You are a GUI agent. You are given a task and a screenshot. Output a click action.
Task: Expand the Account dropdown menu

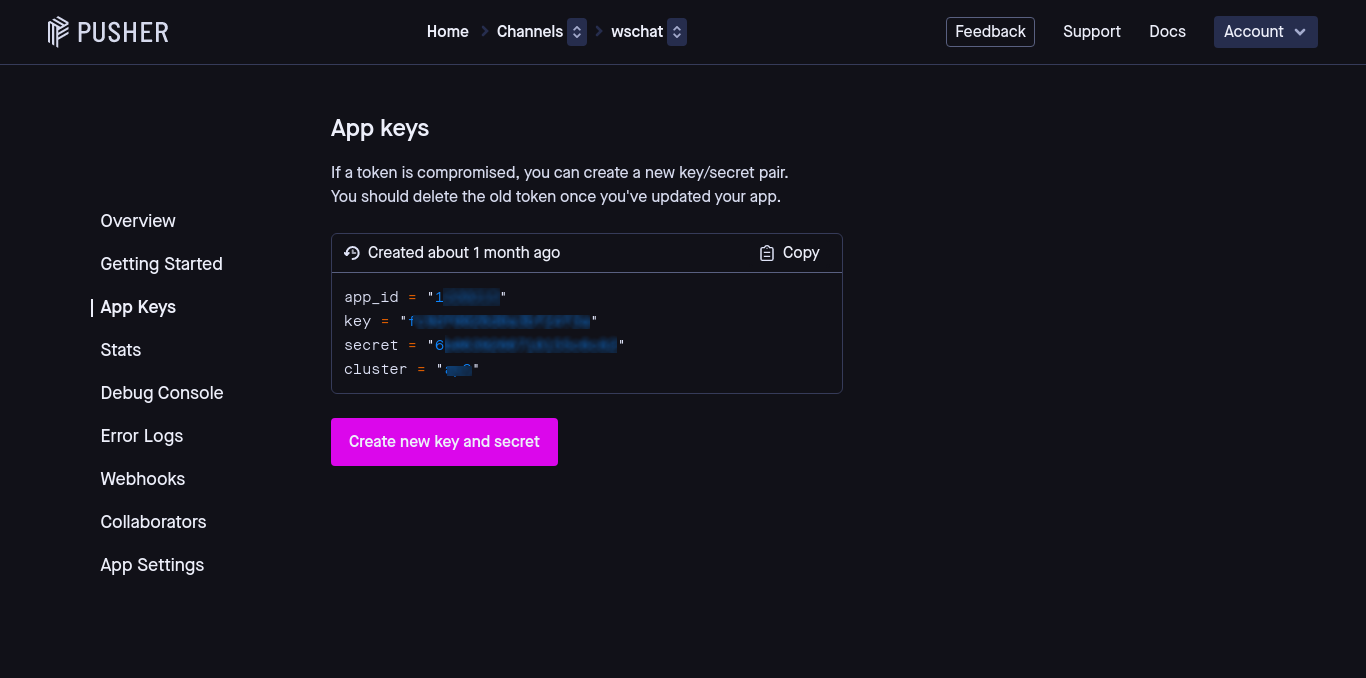coord(1265,32)
